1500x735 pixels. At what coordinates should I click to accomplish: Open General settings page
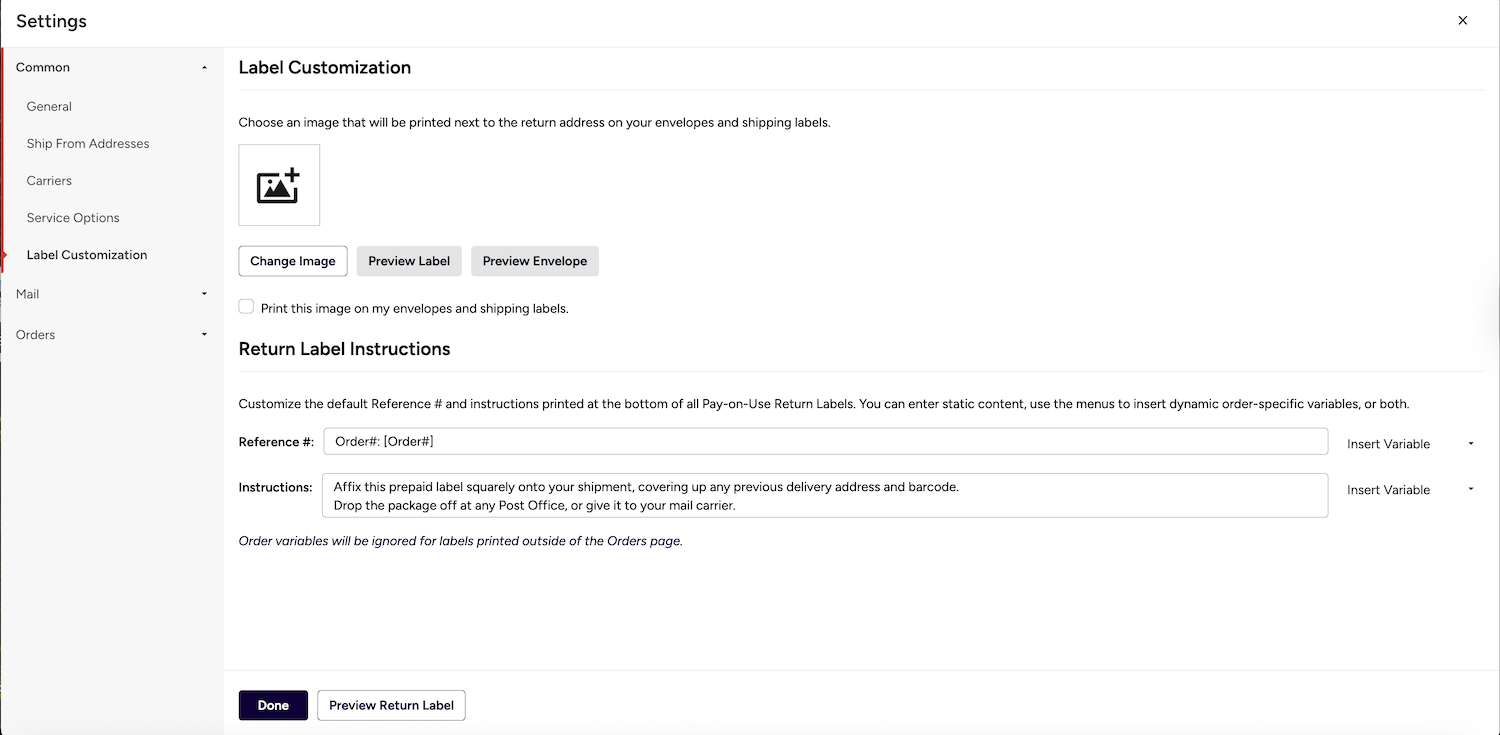pyautogui.click(x=49, y=106)
